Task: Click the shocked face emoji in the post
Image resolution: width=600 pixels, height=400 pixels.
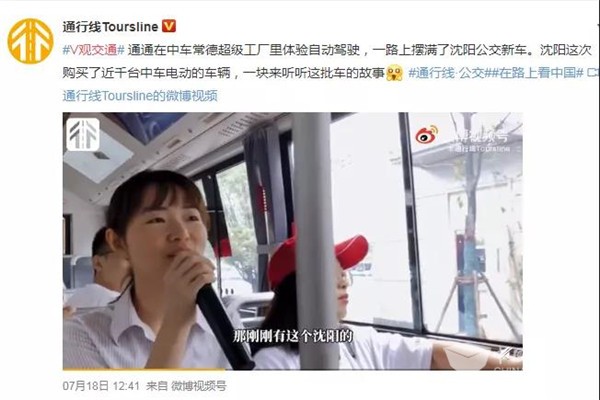Action: click(x=394, y=73)
